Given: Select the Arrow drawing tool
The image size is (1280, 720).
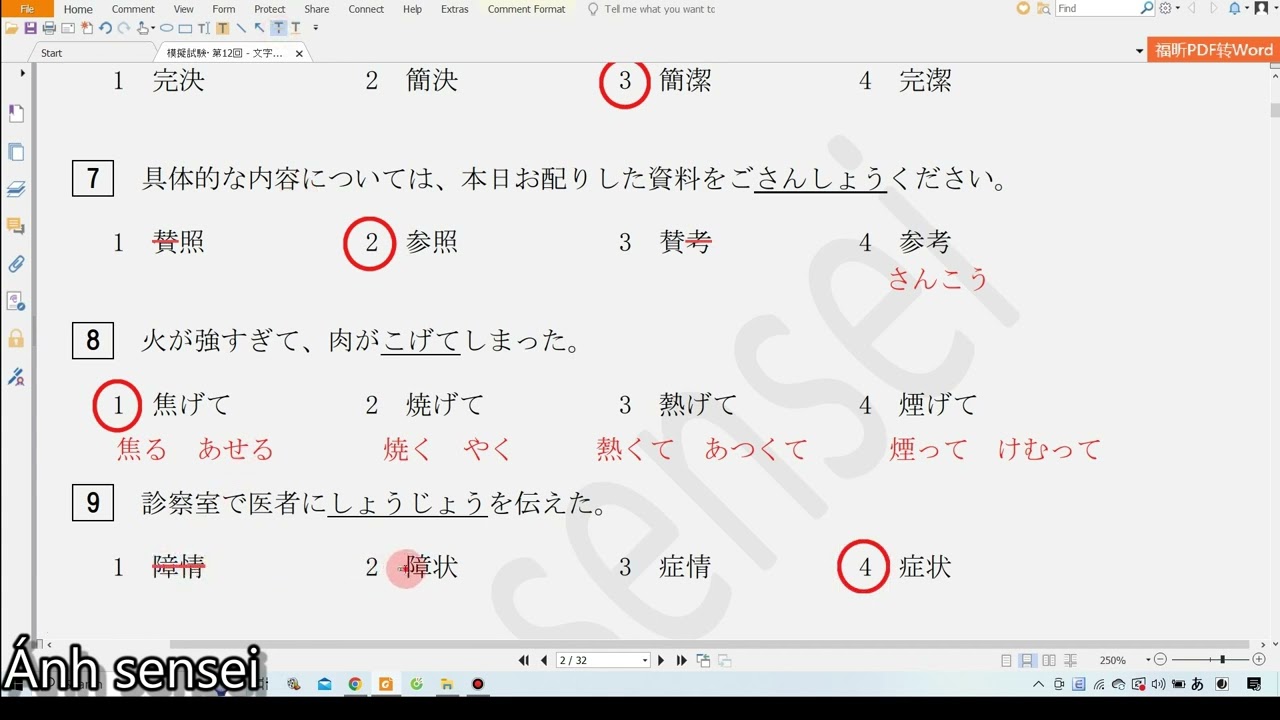Looking at the screenshot, I should click(x=259, y=28).
